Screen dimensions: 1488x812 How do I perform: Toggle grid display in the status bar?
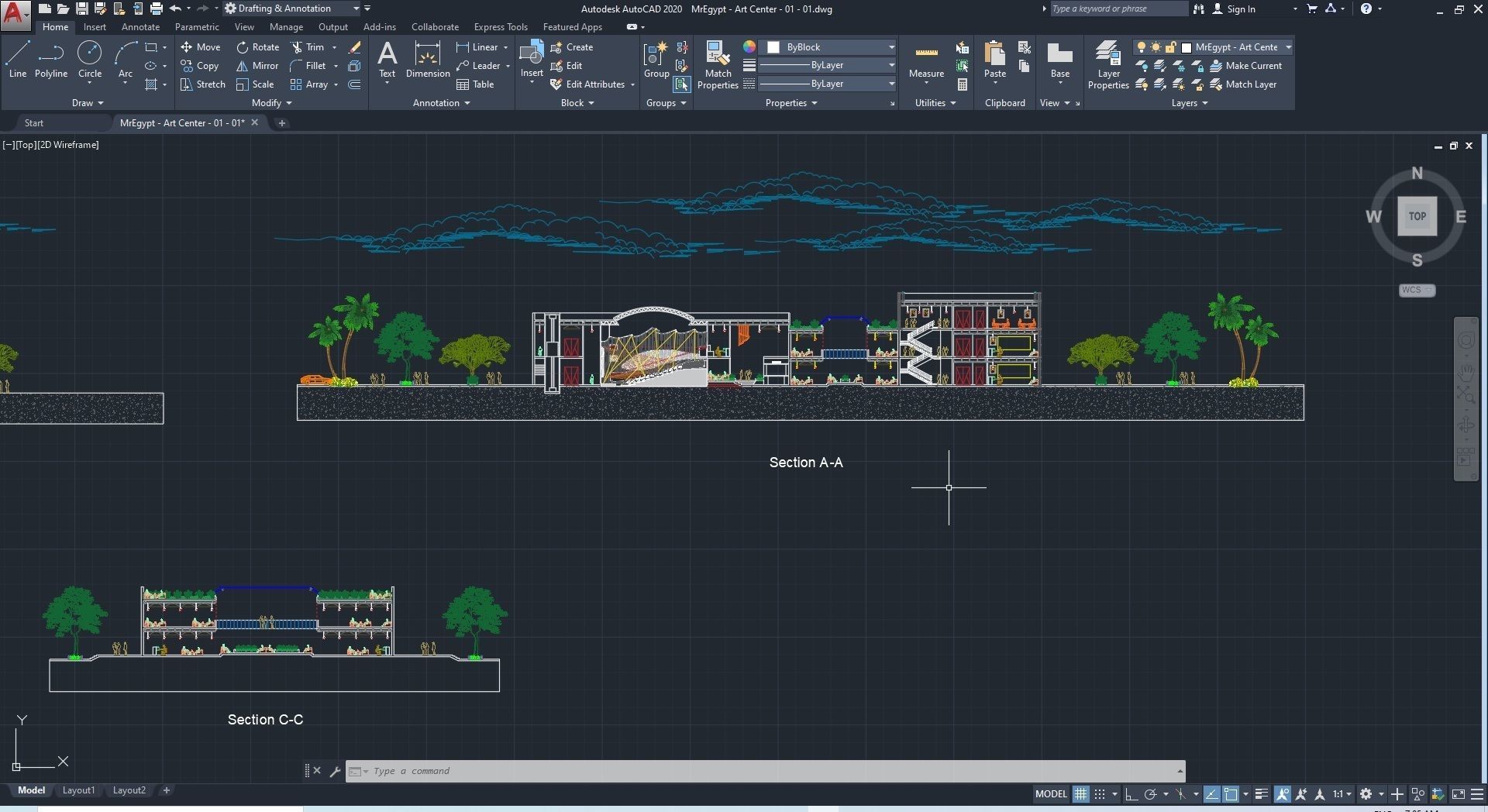pyautogui.click(x=1081, y=794)
